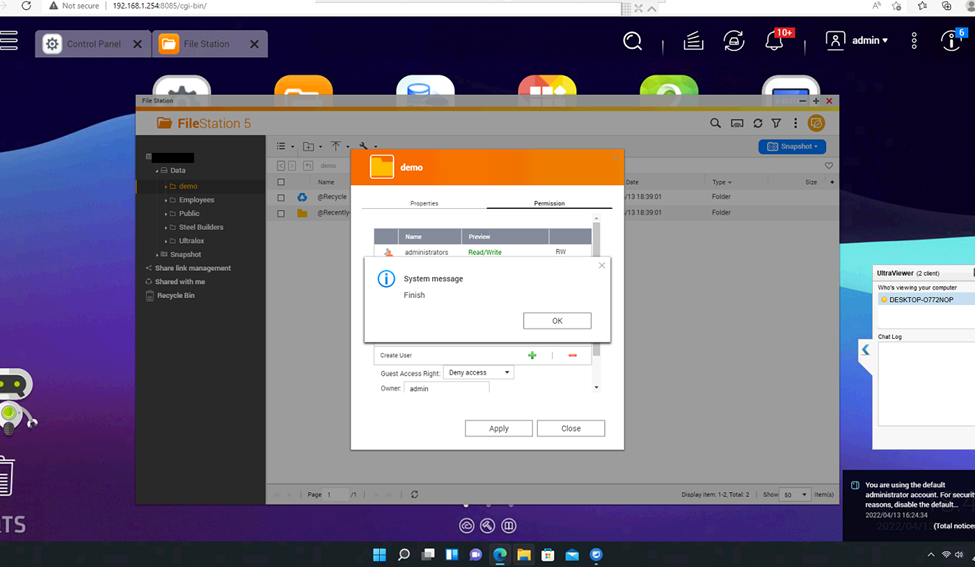The image size is (975, 567).
Task: Click OK in the System message dialog
Action: (557, 321)
